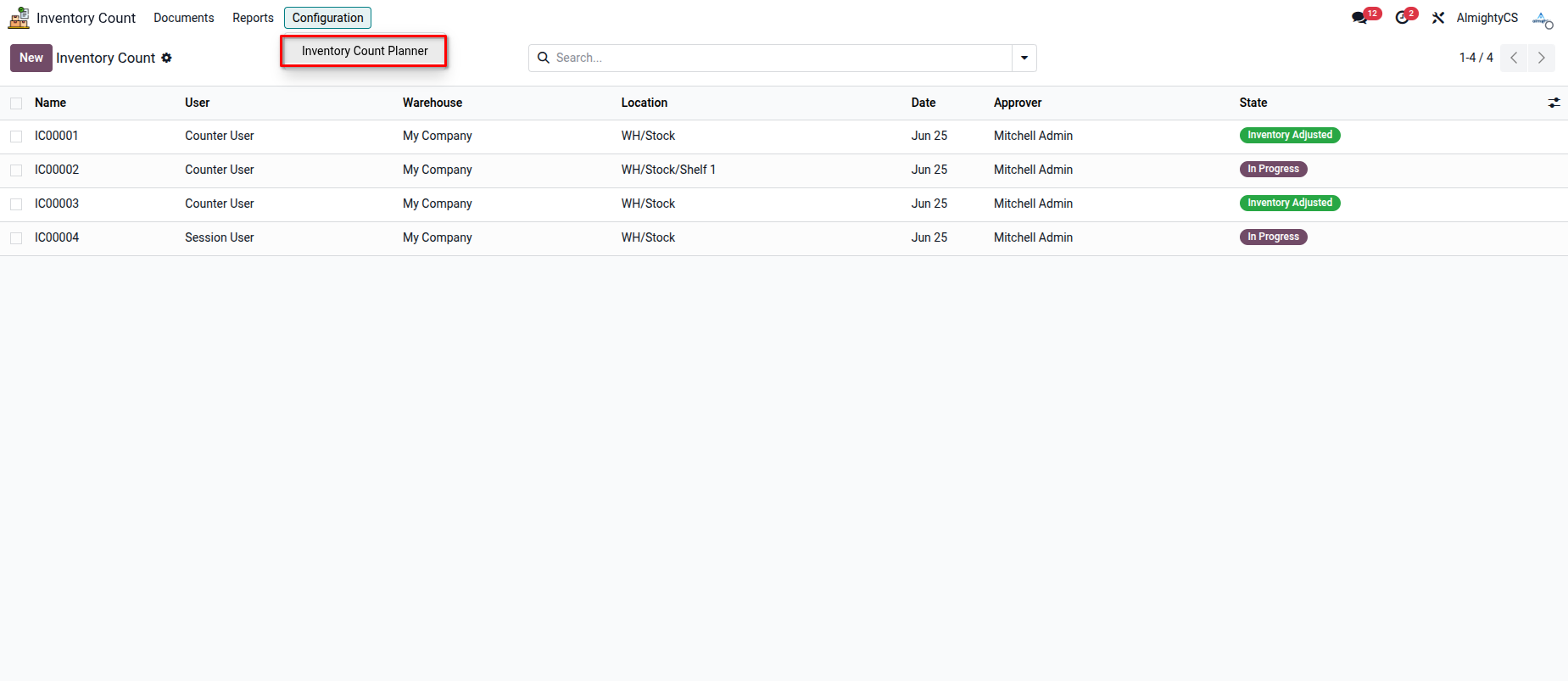Click the gear icon beside Inventory Count

point(167,58)
